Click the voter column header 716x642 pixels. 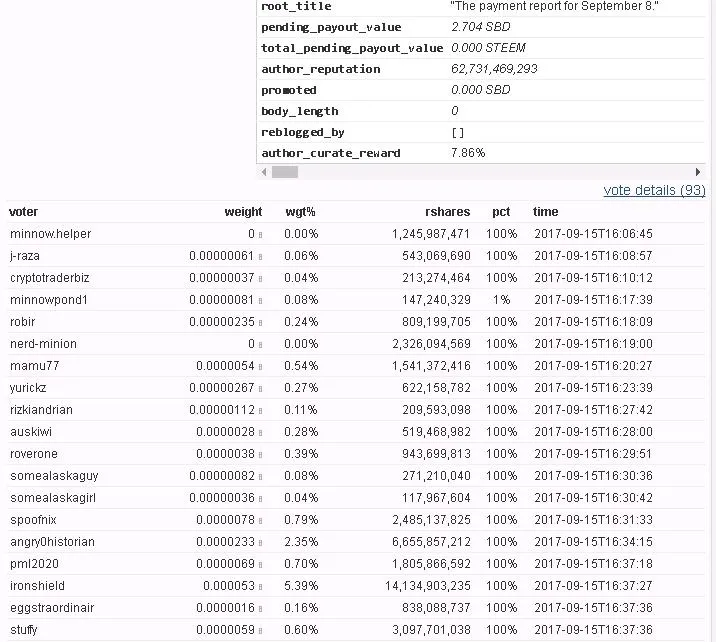click(x=23, y=212)
